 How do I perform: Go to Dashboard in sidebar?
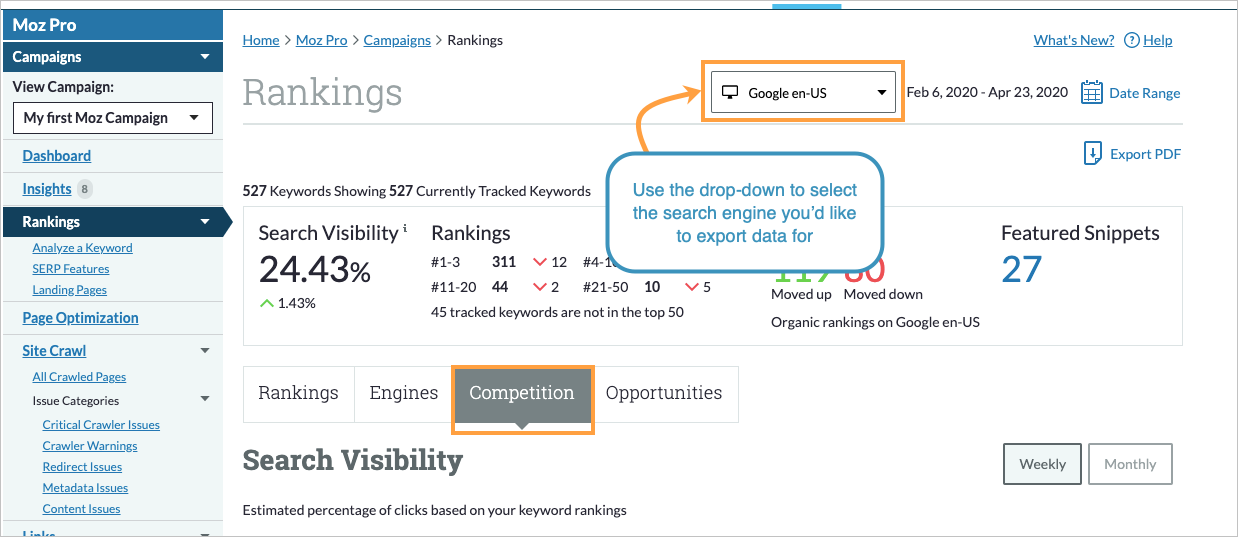pyautogui.click(x=56, y=156)
